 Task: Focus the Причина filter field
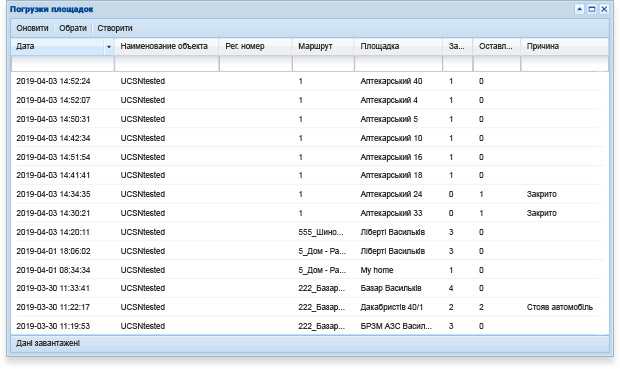coord(565,64)
